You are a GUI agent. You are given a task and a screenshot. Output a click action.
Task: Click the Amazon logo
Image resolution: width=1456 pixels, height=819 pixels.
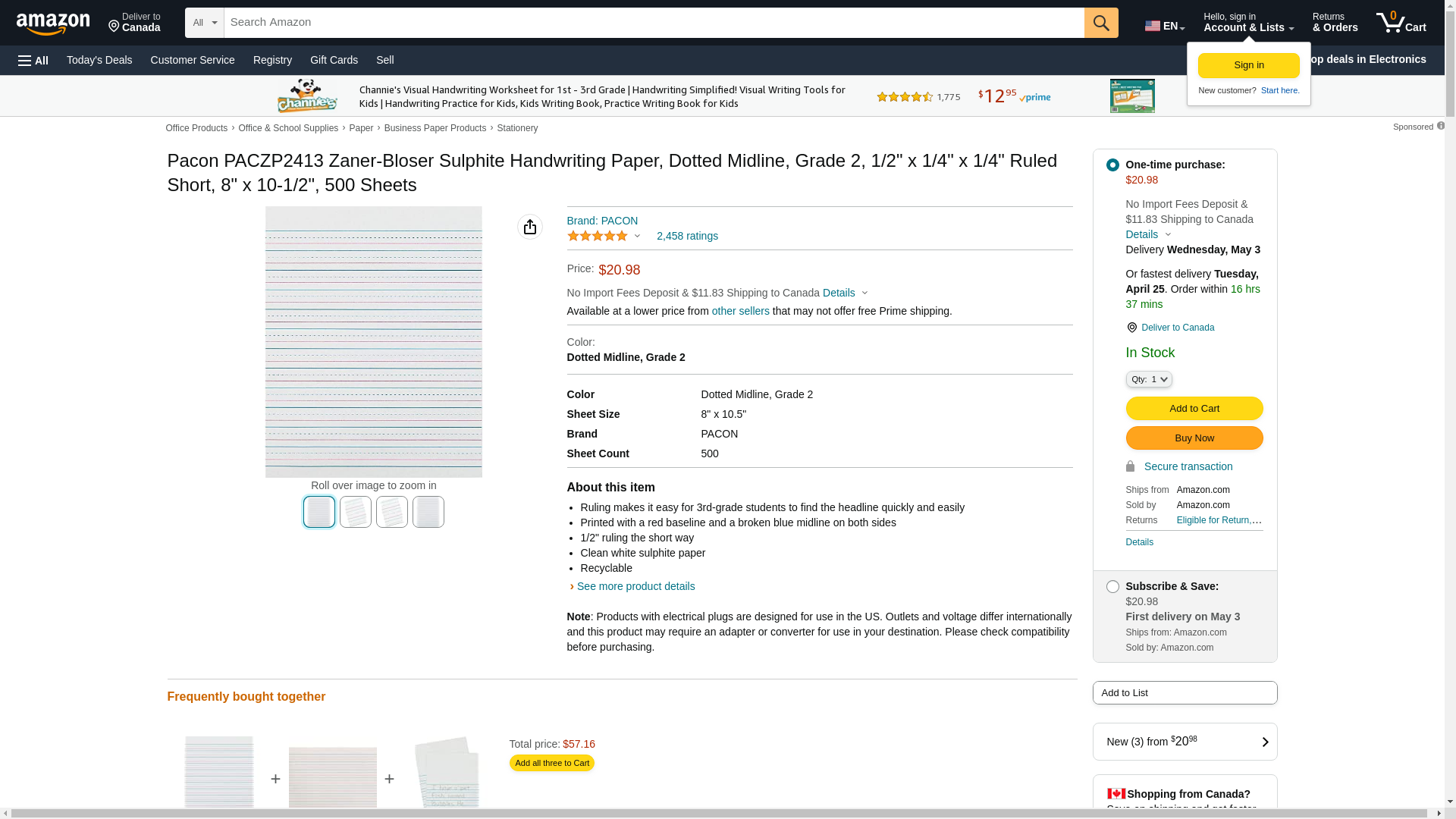53,24
